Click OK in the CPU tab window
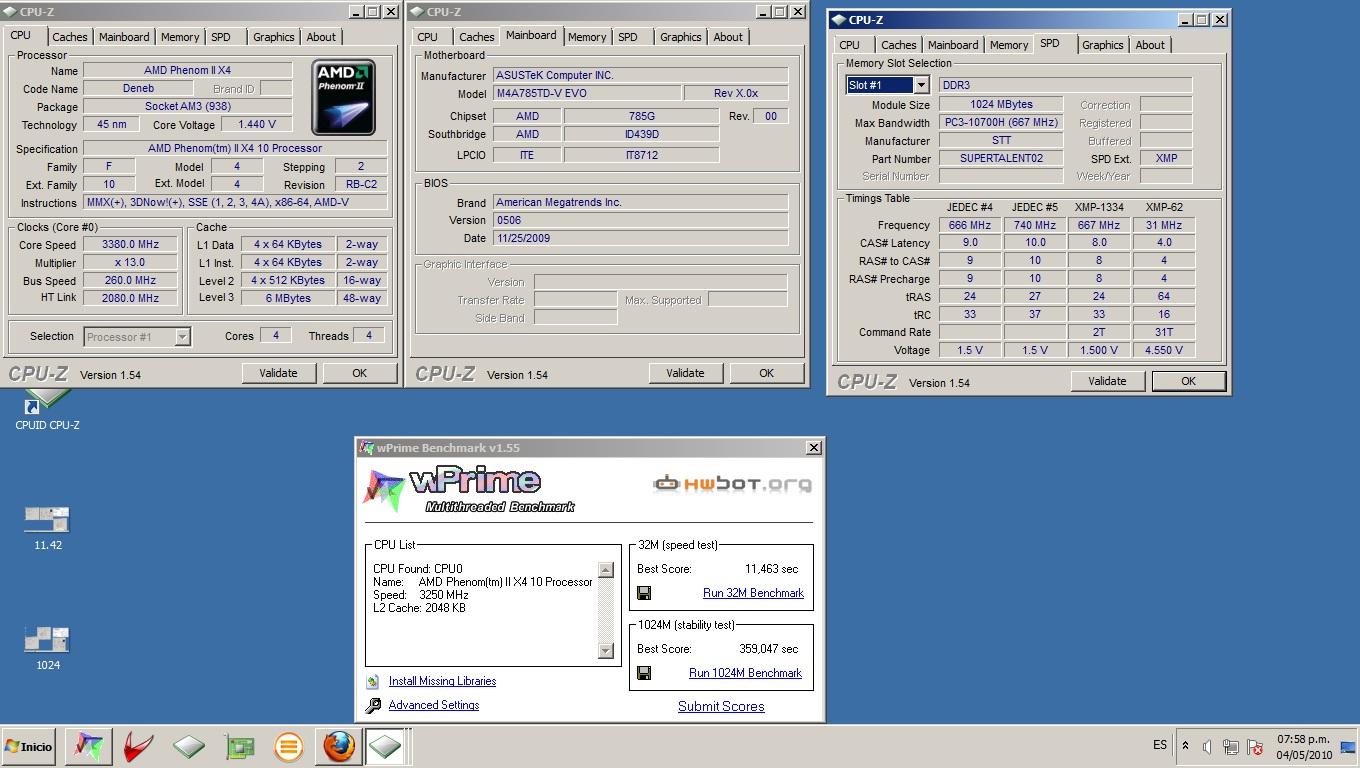The height and width of the screenshot is (768, 1360). tap(359, 373)
